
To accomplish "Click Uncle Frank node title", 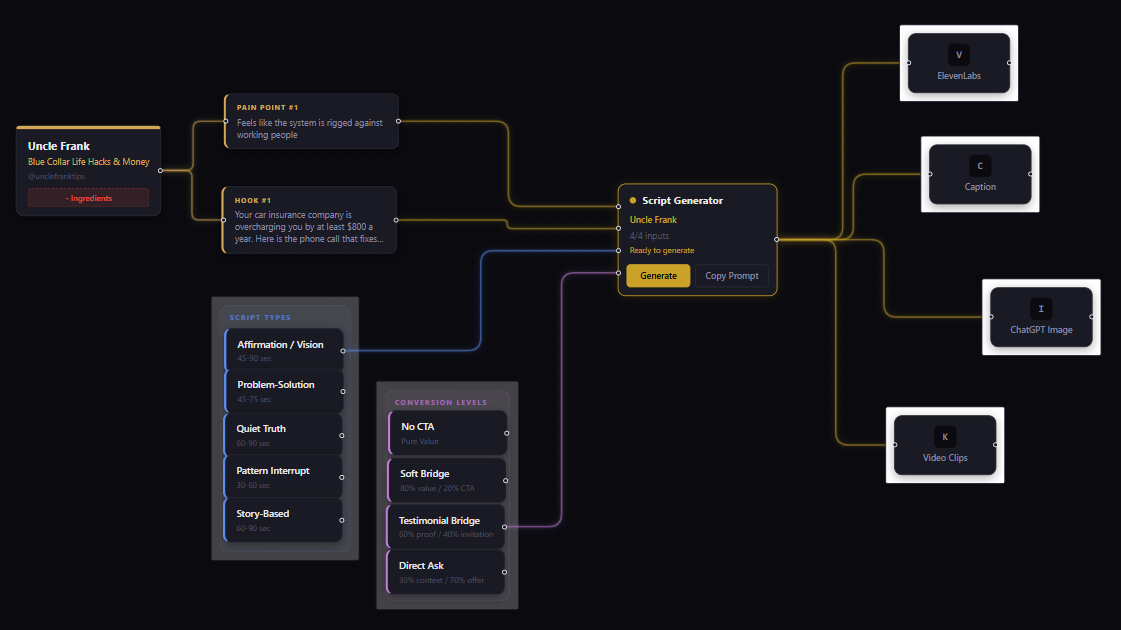I will [x=59, y=146].
